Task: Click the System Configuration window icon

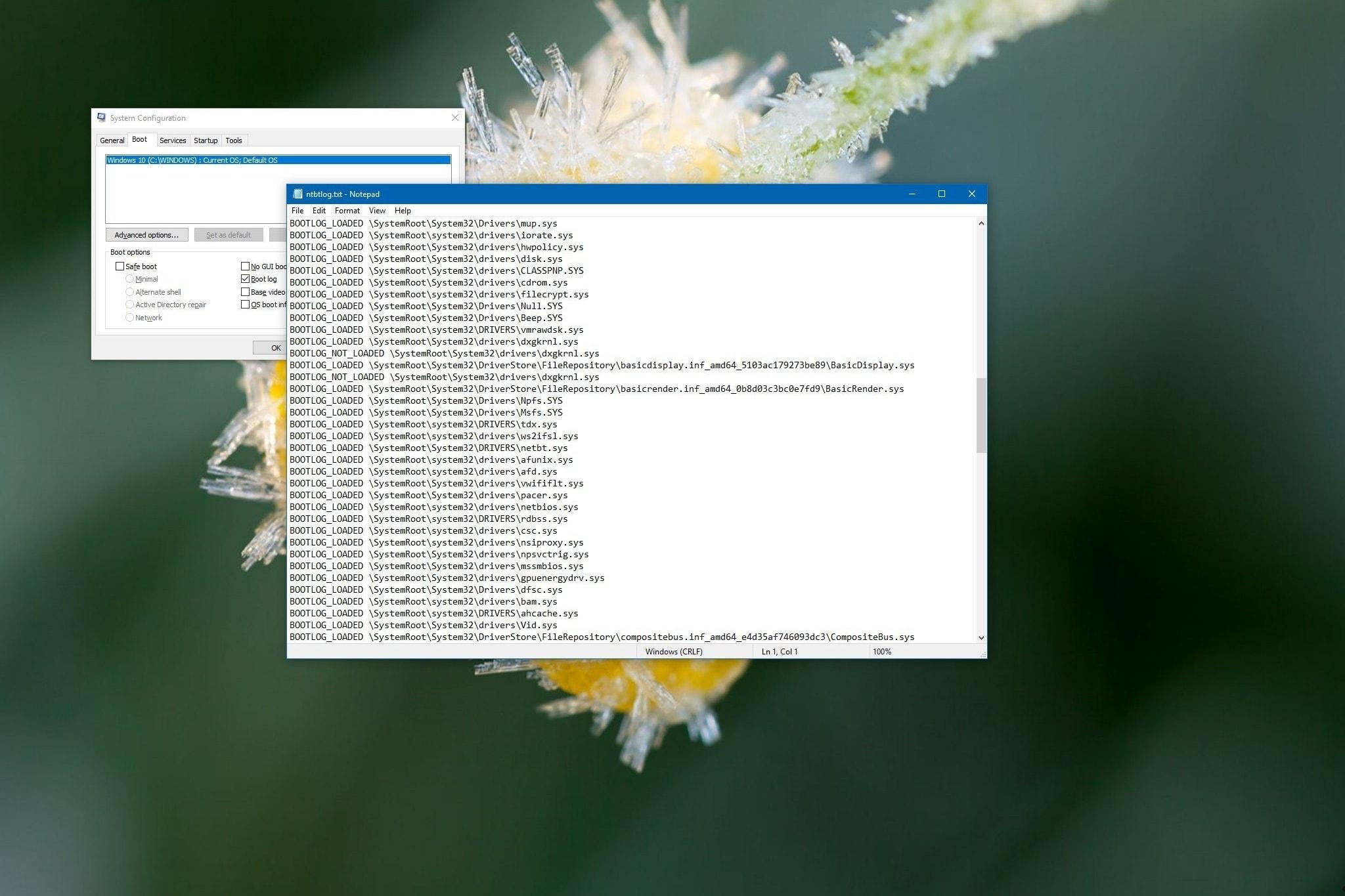Action: [x=101, y=117]
